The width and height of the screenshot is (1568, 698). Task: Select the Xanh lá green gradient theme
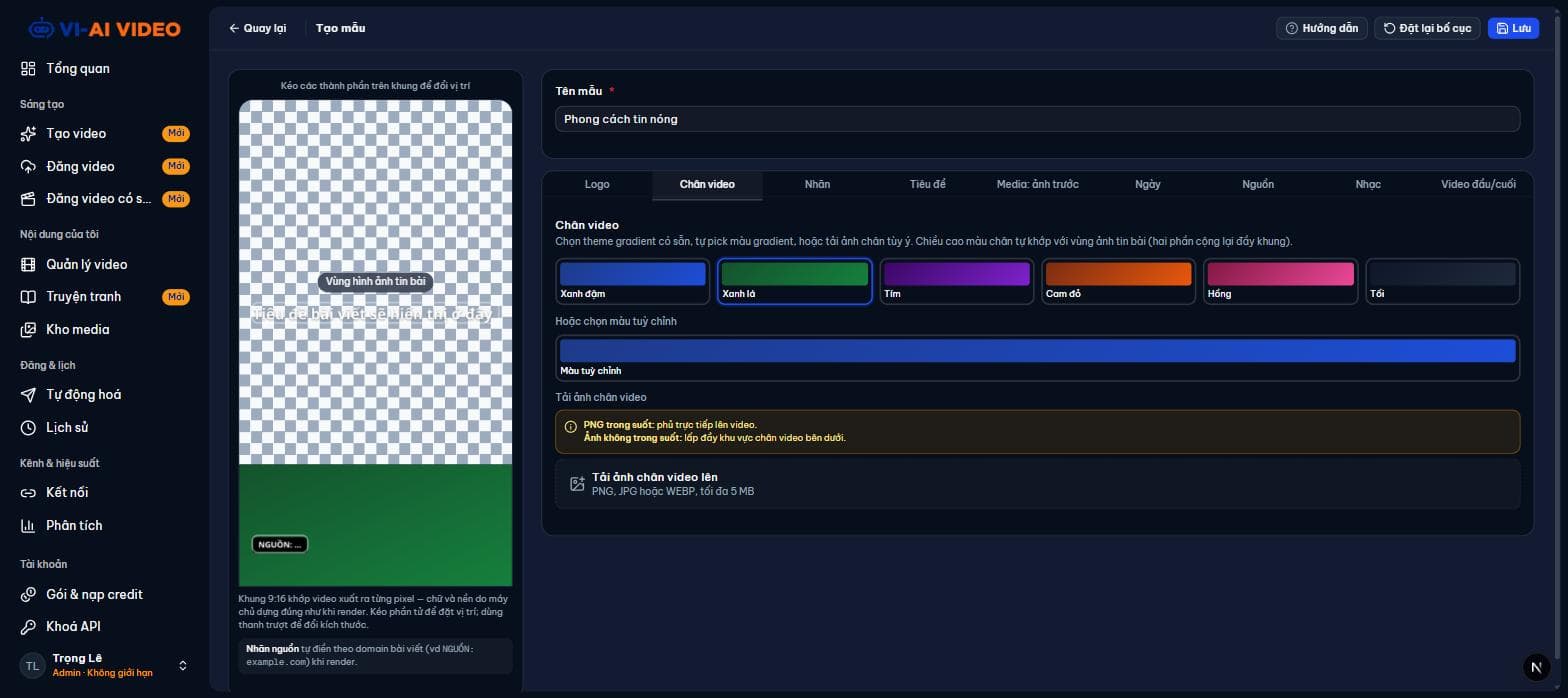(x=795, y=281)
